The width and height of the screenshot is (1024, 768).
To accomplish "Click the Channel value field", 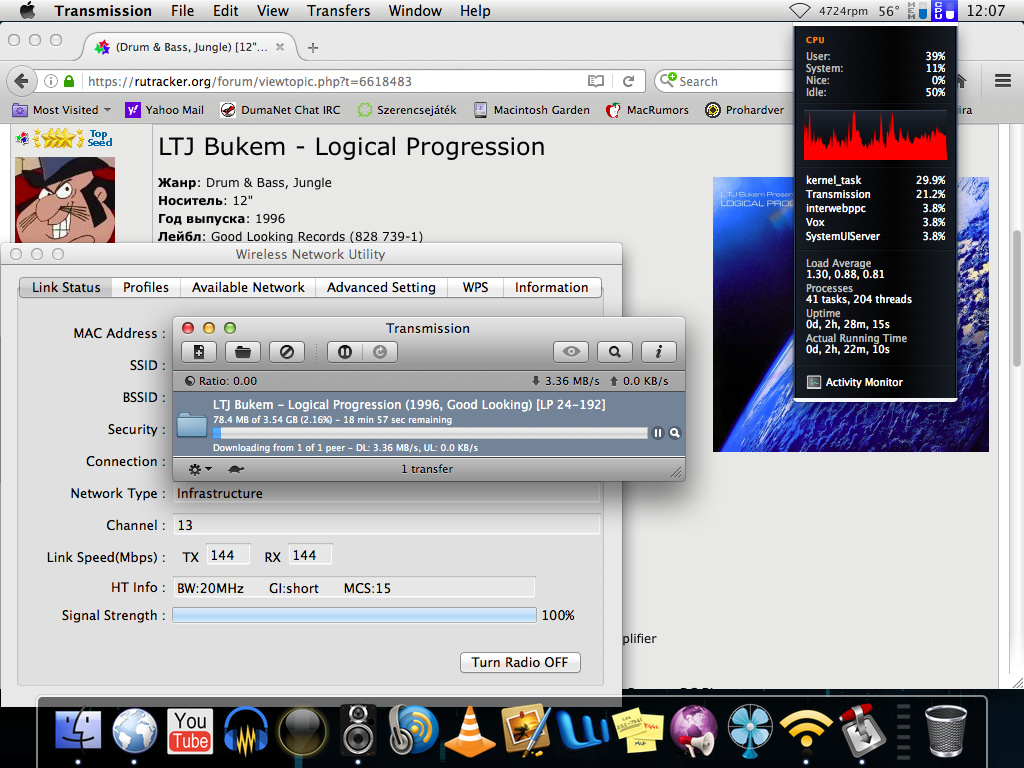I will pyautogui.click(x=386, y=525).
